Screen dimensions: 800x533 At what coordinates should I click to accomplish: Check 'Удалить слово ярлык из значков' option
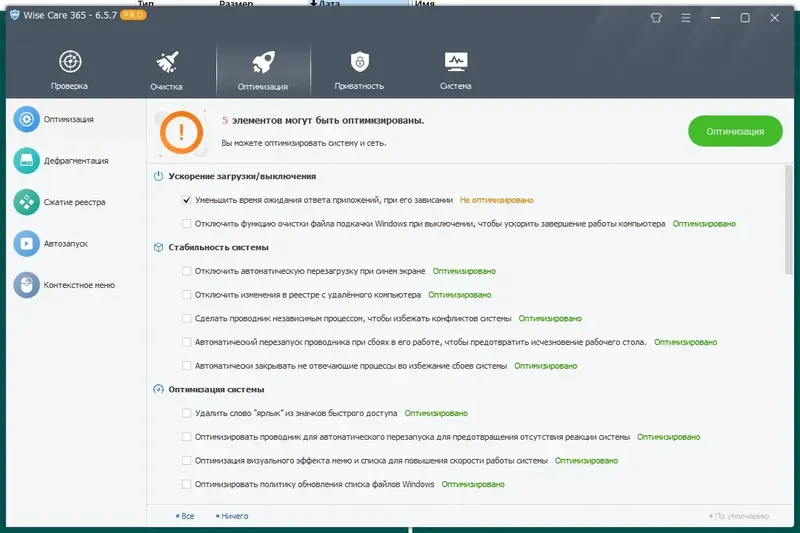pos(187,413)
